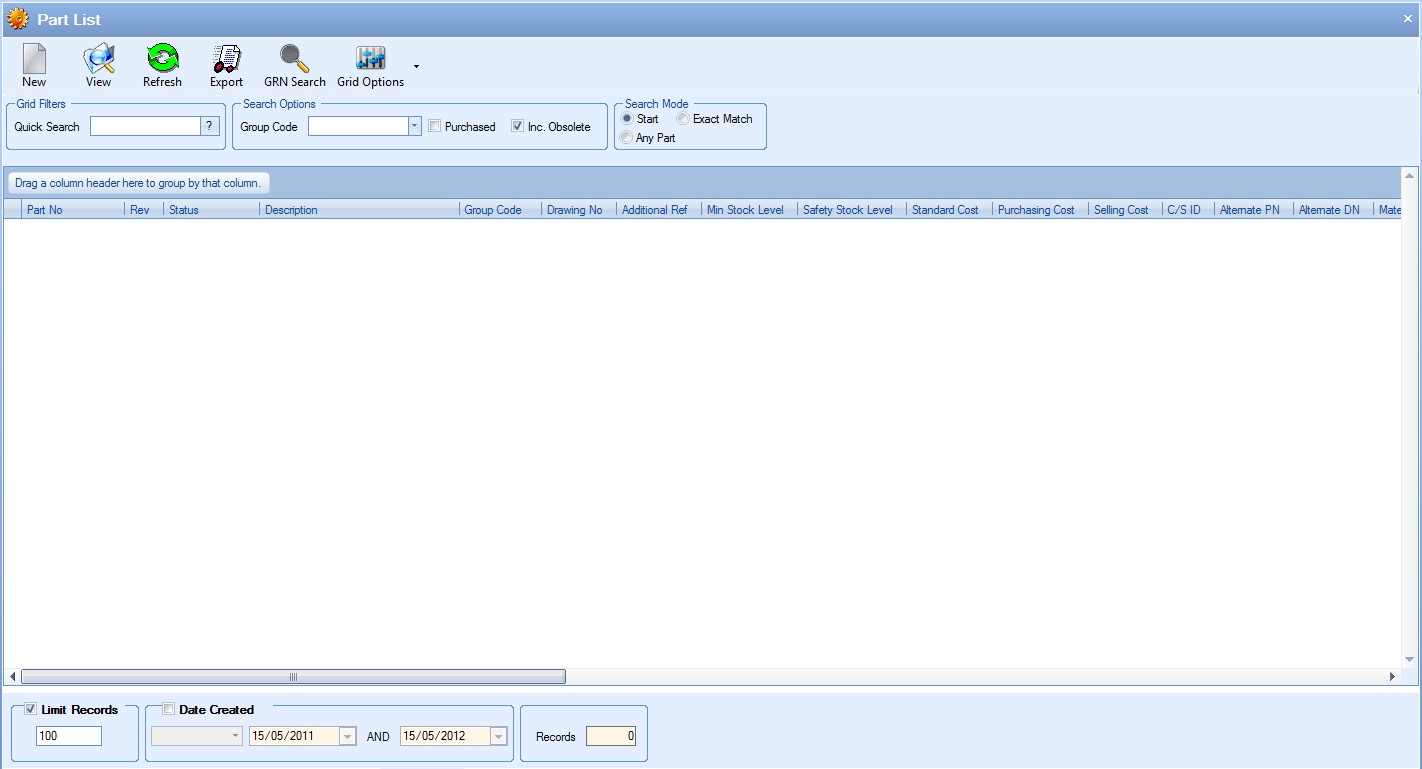1422x769 pixels.
Task: Select the Any Part search mode
Action: [x=627, y=138]
